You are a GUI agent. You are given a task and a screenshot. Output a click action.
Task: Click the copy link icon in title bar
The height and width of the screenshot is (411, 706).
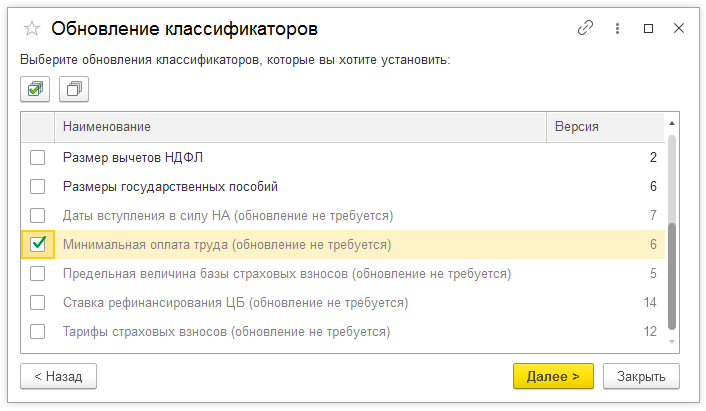586,29
